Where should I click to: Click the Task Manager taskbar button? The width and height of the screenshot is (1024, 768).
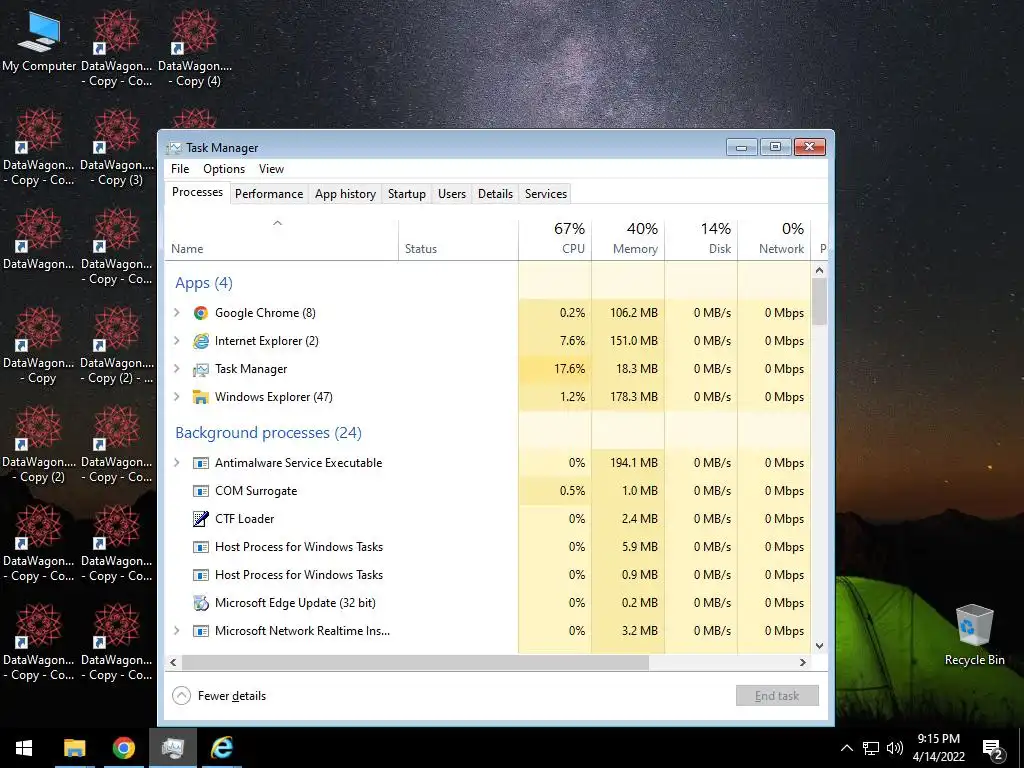(172, 748)
